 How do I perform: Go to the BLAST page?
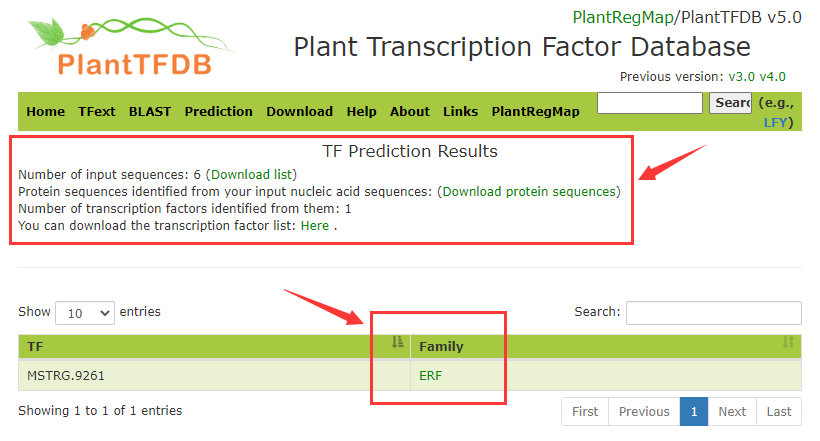[150, 111]
